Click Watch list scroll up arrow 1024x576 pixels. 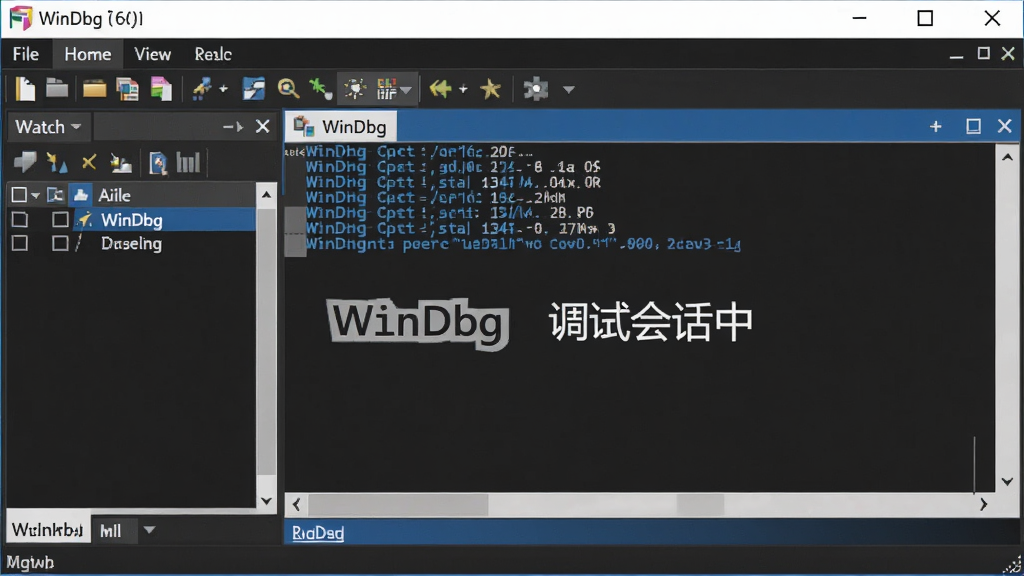[266, 195]
